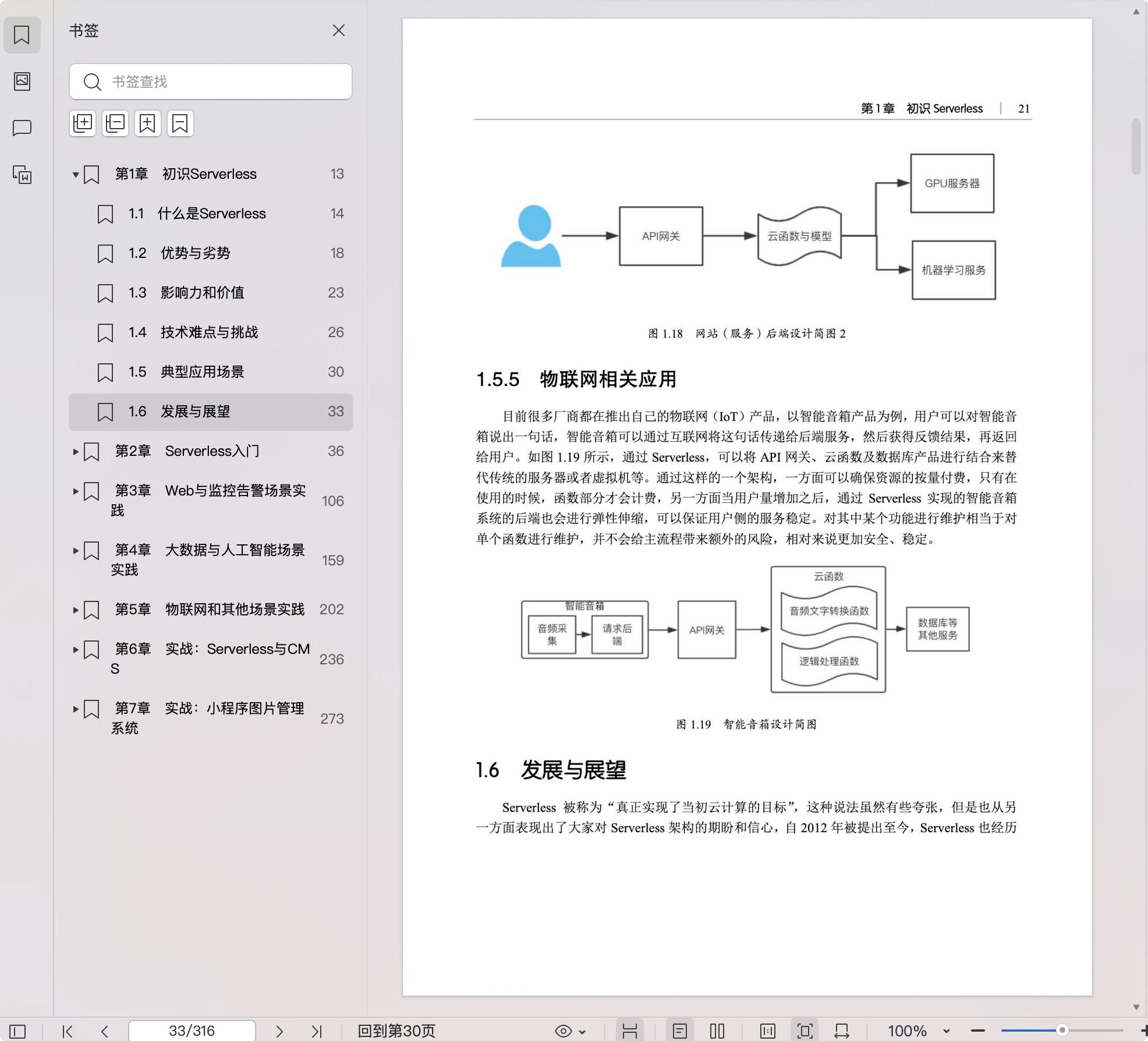The image size is (1148, 1041).
Task: Click bookmark icon beside 第2章 Serverless入门
Action: pos(91,451)
